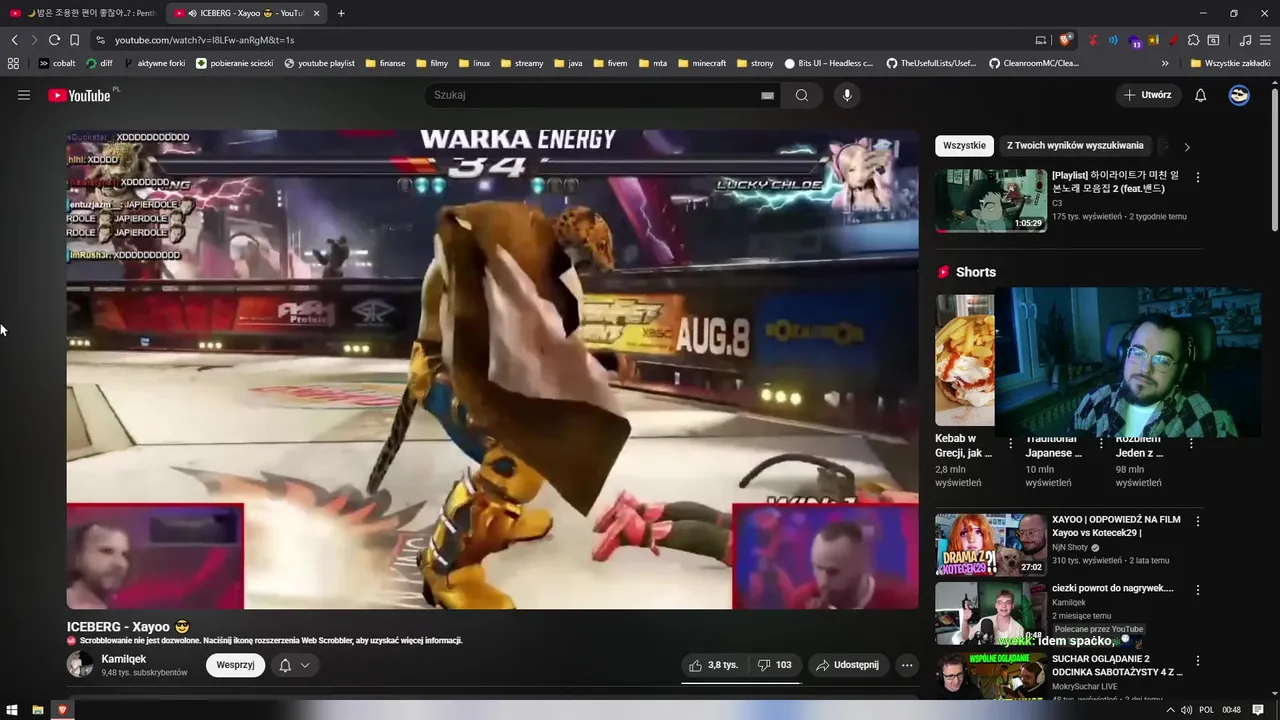1280x720 pixels.
Task: Bookmark this page in address bar
Action: pyautogui.click(x=74, y=40)
